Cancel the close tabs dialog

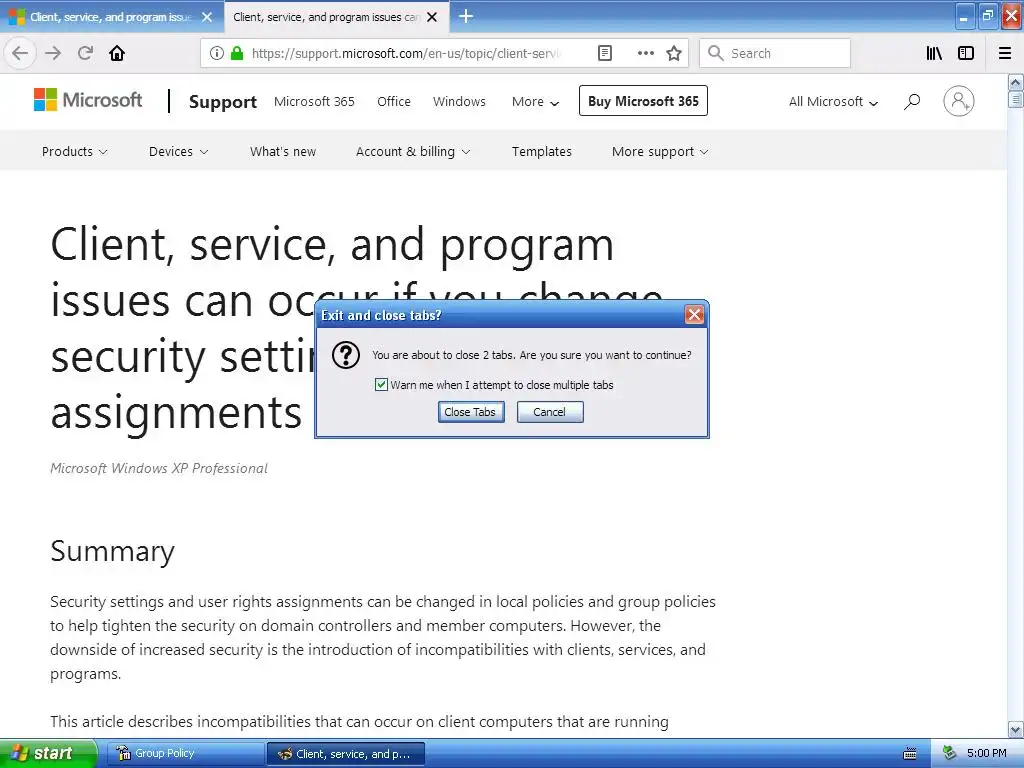click(x=550, y=412)
